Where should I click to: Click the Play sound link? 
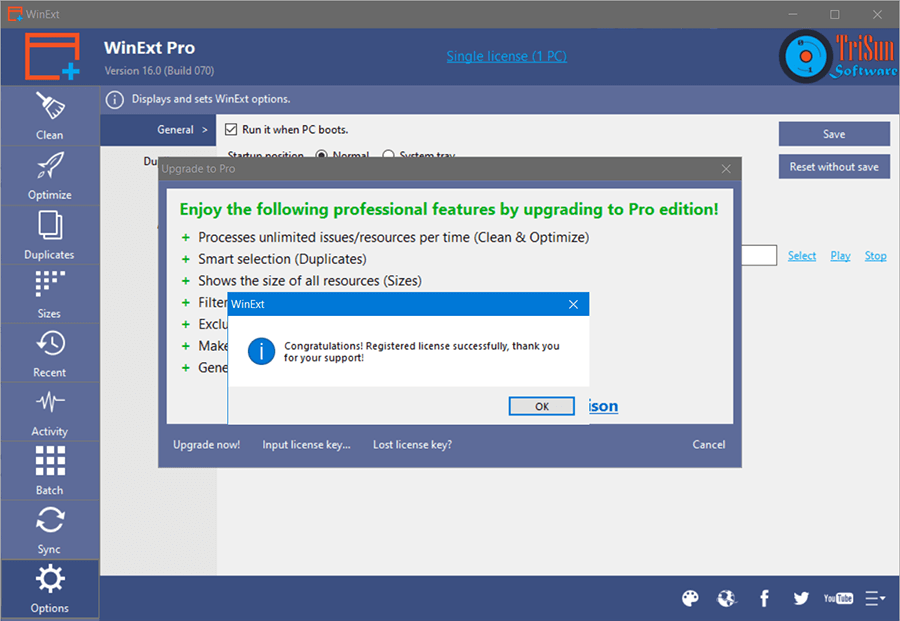pos(840,256)
